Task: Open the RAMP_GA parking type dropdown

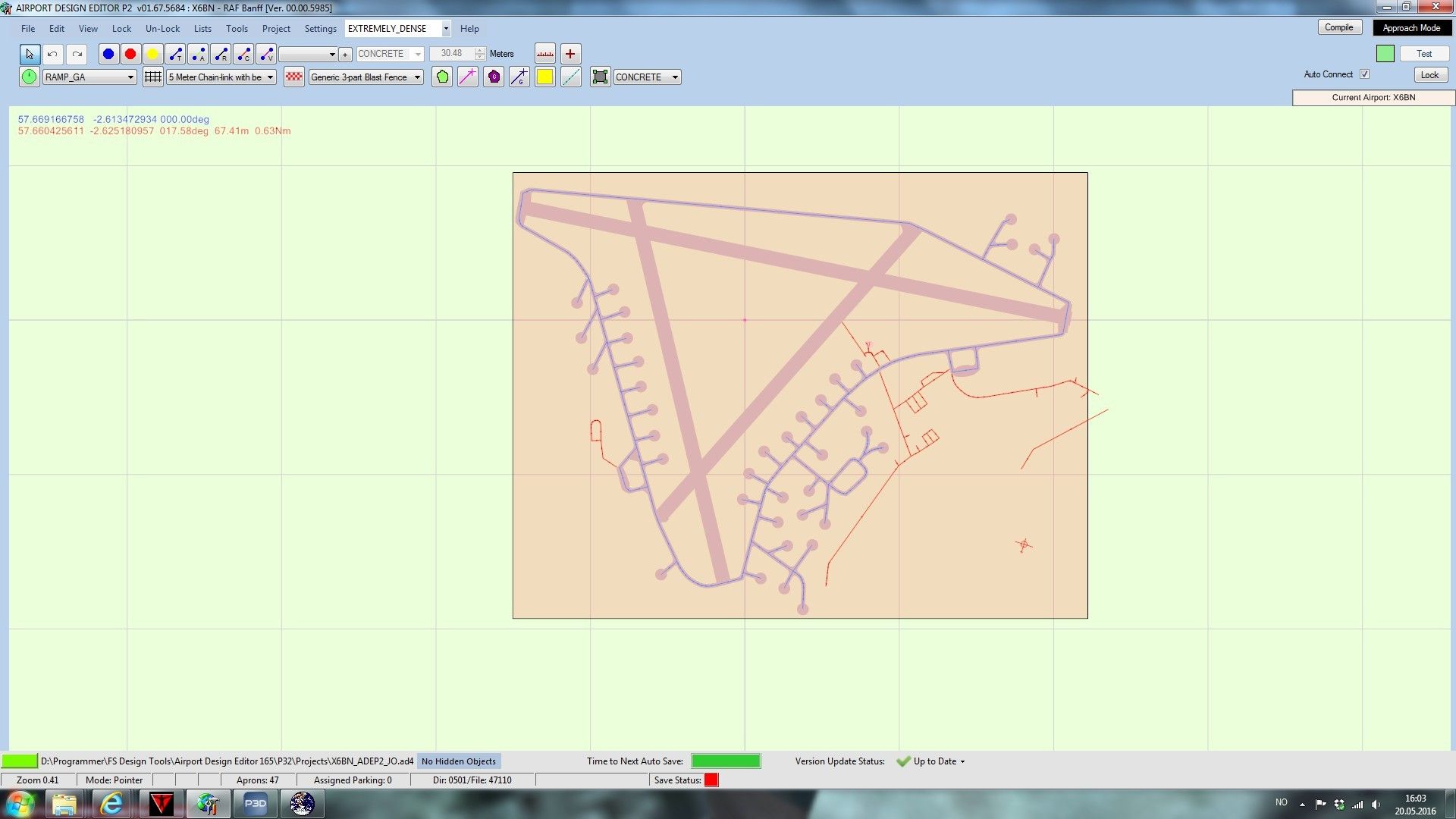Action: click(89, 77)
